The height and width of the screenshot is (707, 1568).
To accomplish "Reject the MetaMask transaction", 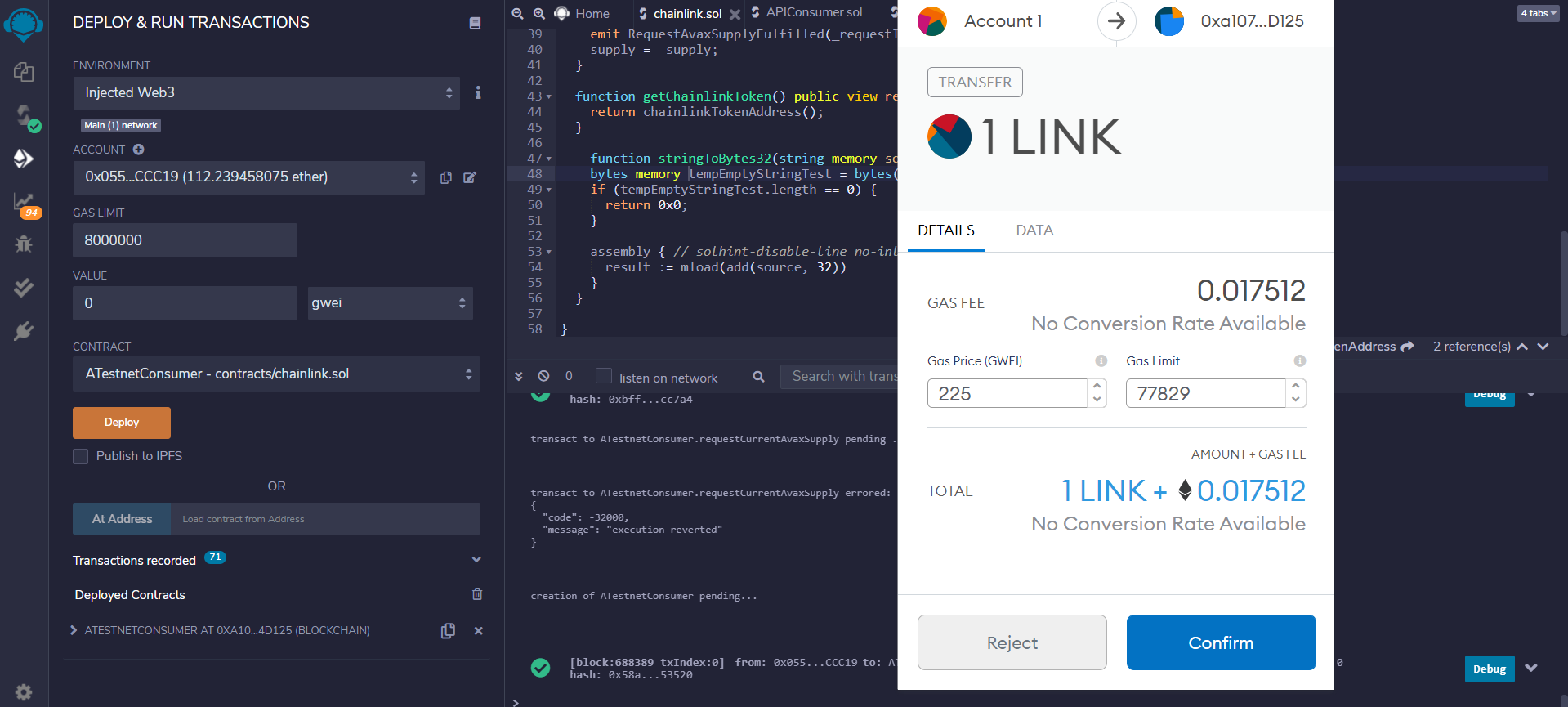I will (1012, 642).
